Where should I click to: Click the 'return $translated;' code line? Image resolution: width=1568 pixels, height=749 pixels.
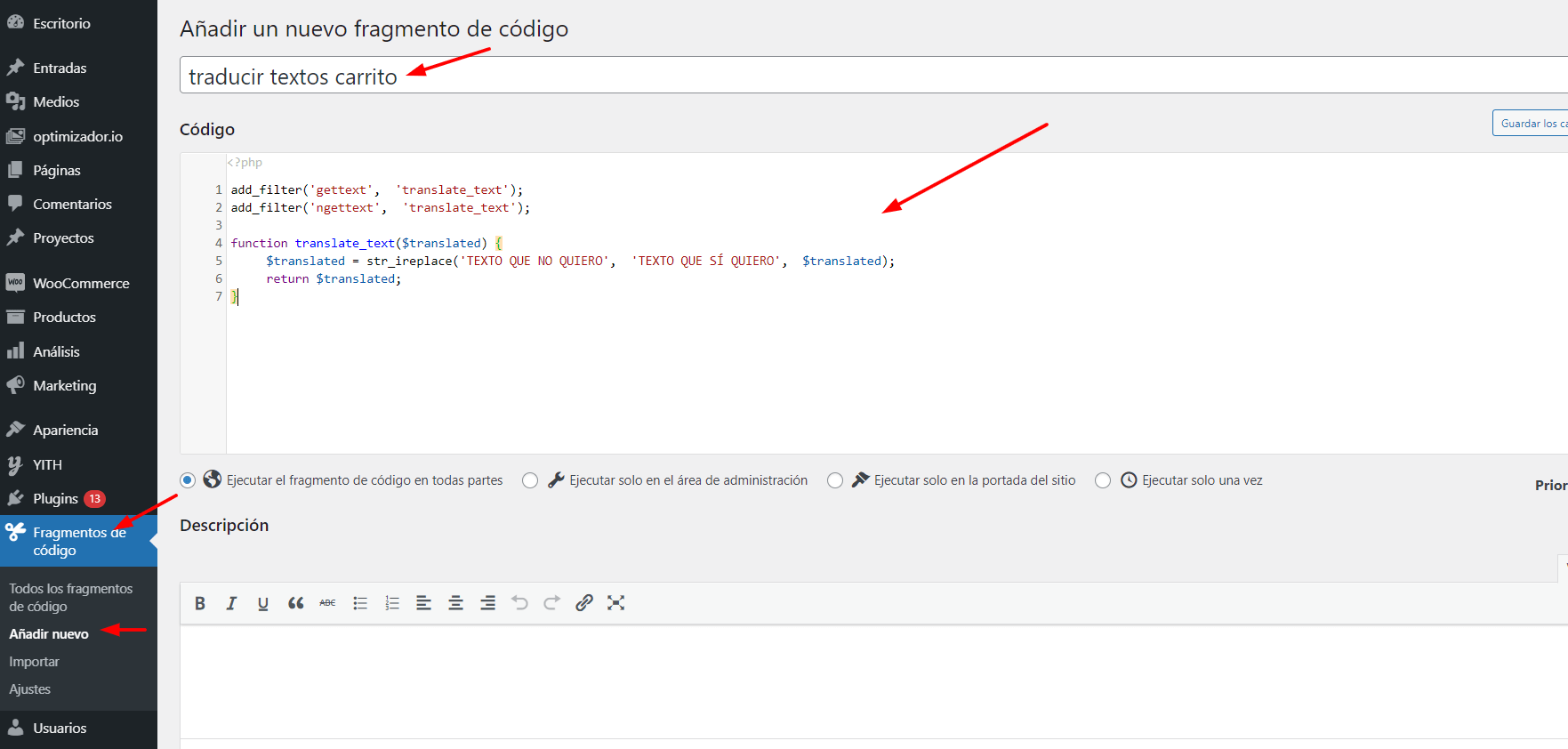[334, 278]
